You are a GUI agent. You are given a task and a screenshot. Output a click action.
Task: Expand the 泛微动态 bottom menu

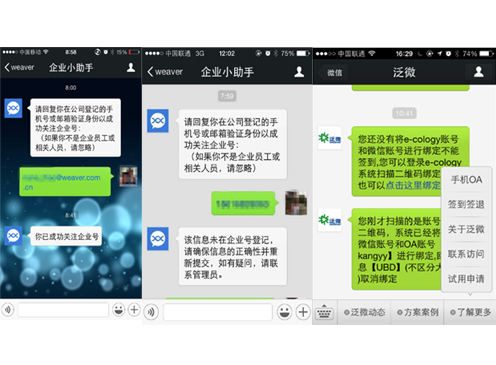pyautogui.click(x=364, y=312)
